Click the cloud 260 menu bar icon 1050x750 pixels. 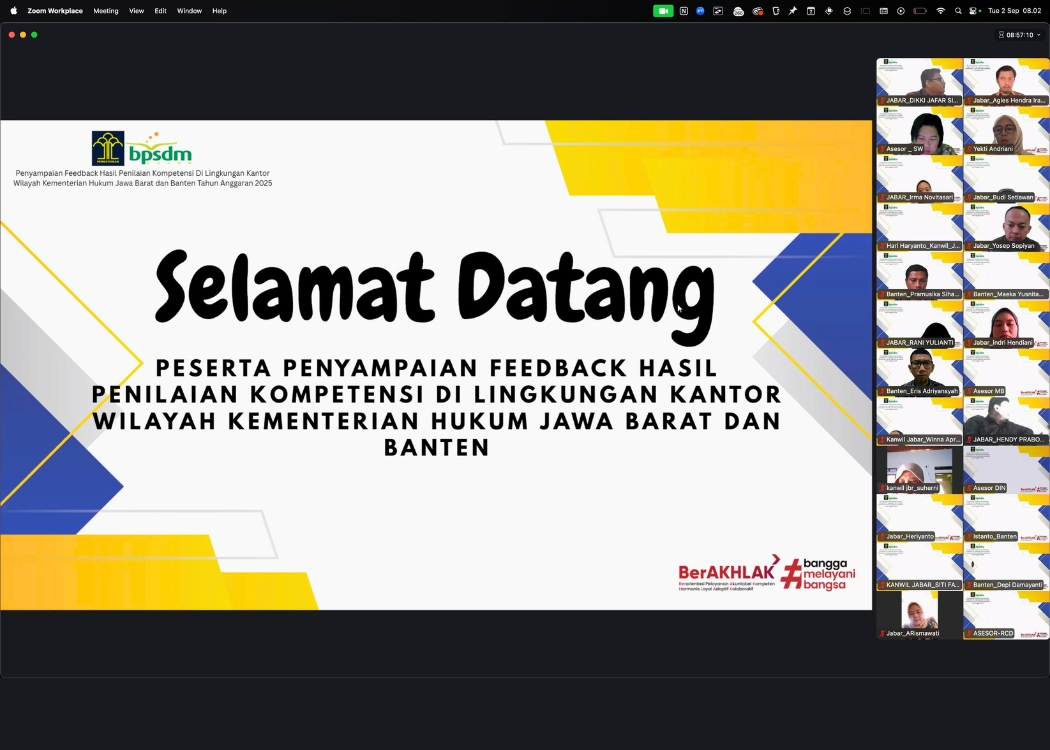[x=739, y=11]
